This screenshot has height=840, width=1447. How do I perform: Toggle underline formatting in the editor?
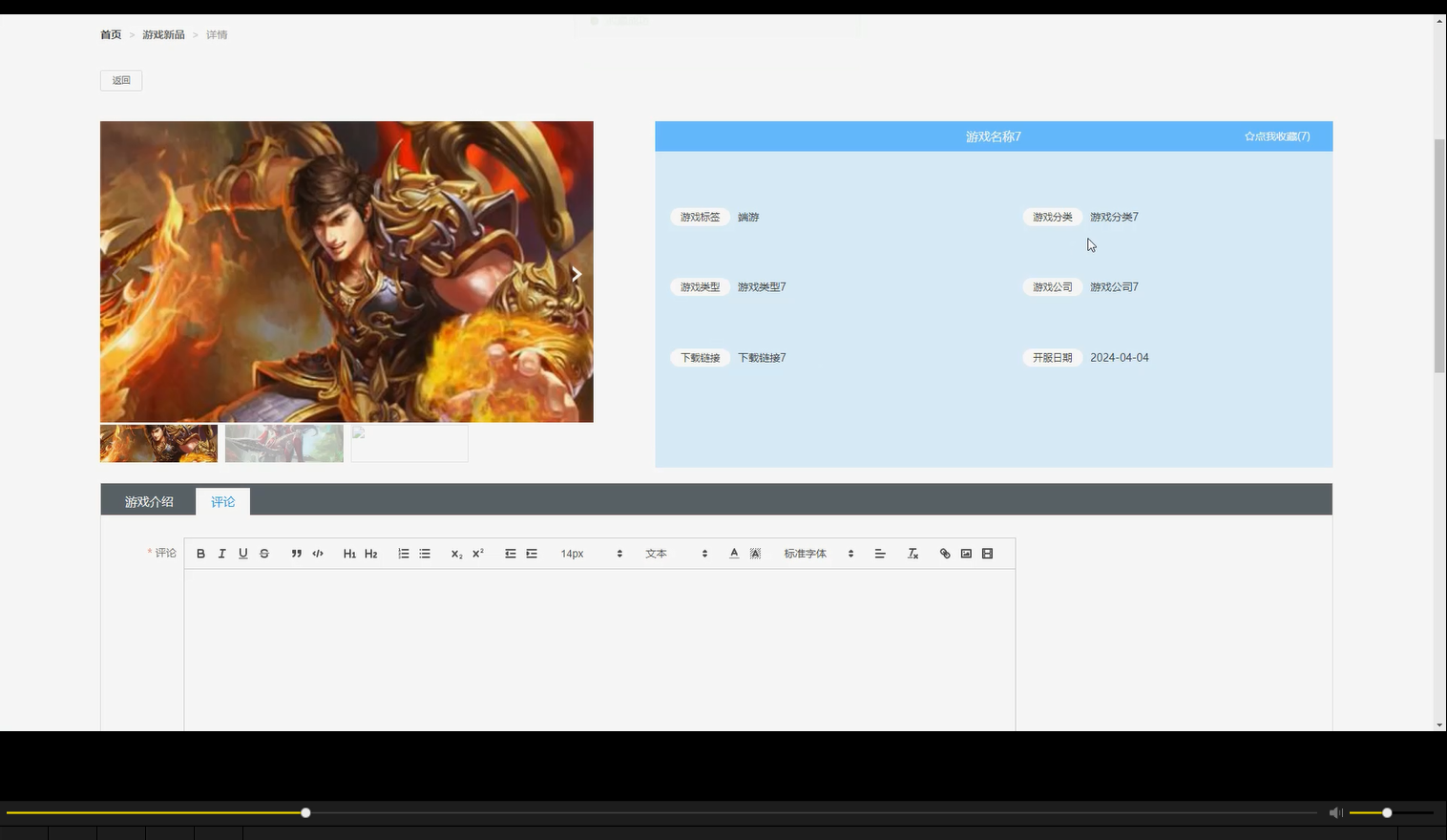point(242,554)
